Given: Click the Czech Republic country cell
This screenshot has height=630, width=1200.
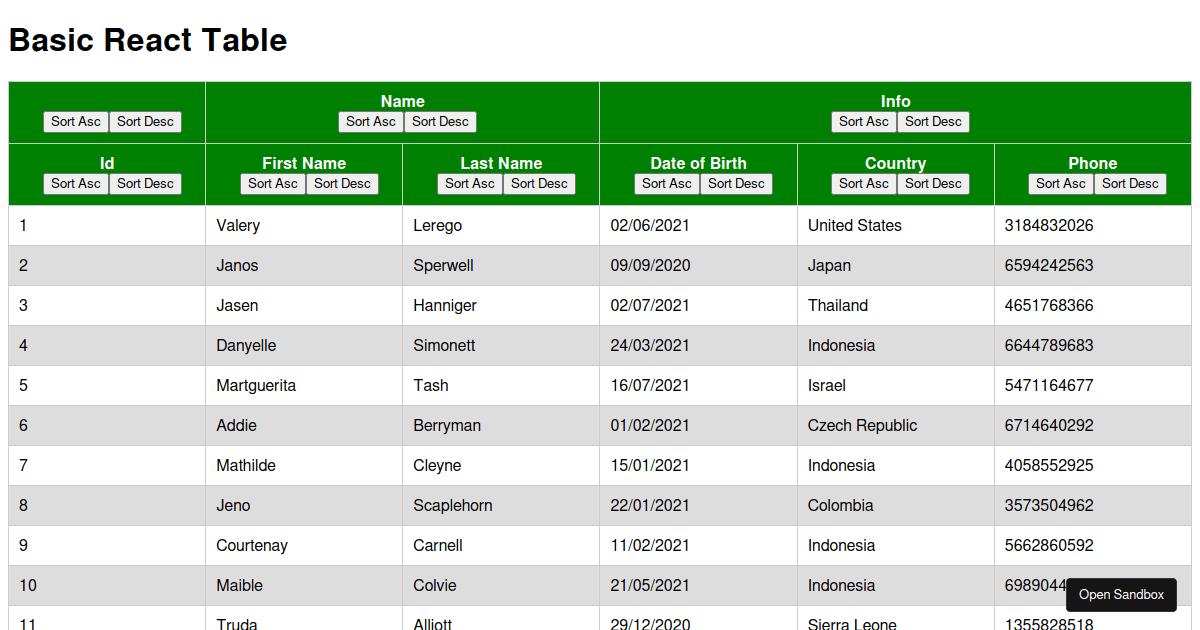Looking at the screenshot, I should pos(896,426).
